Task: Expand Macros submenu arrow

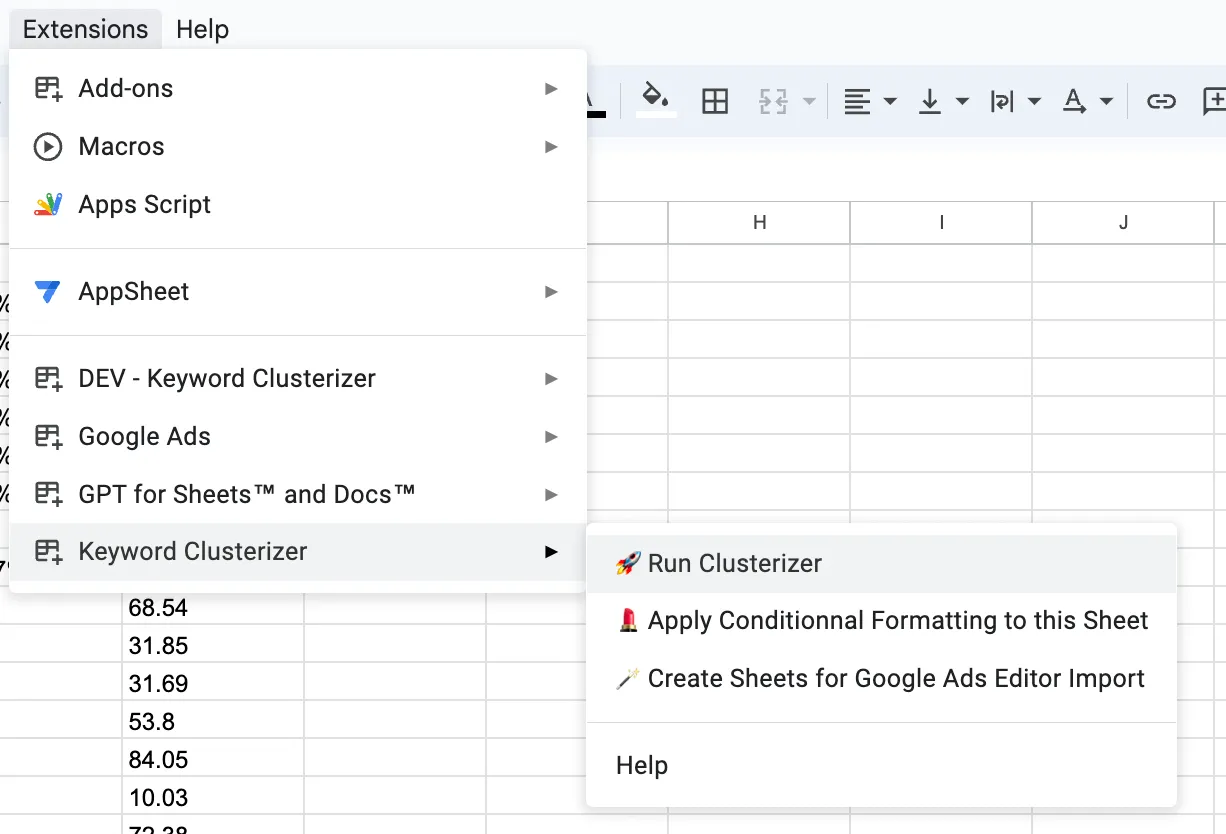Action: point(551,147)
